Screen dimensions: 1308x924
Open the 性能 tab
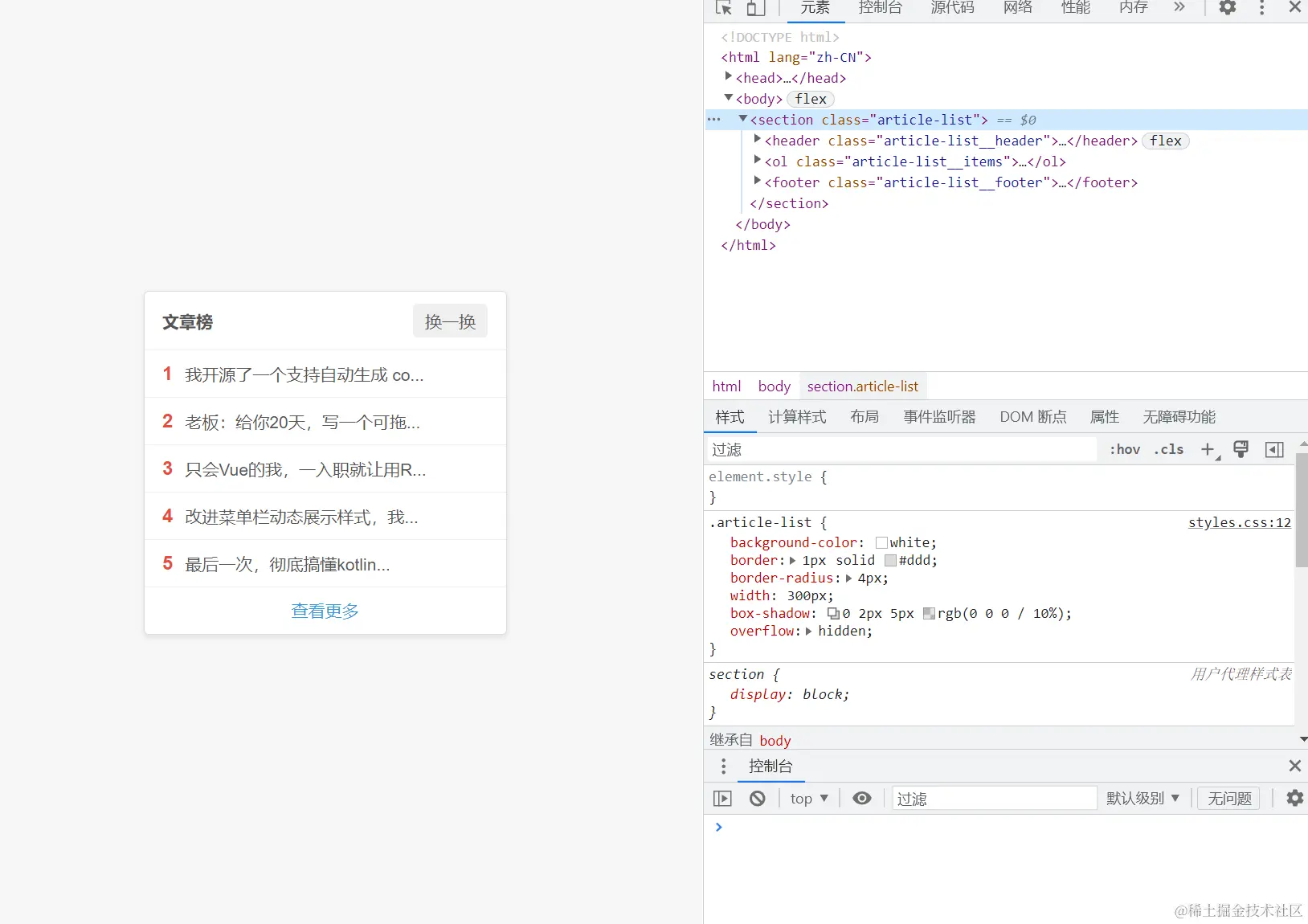pos(1075,7)
